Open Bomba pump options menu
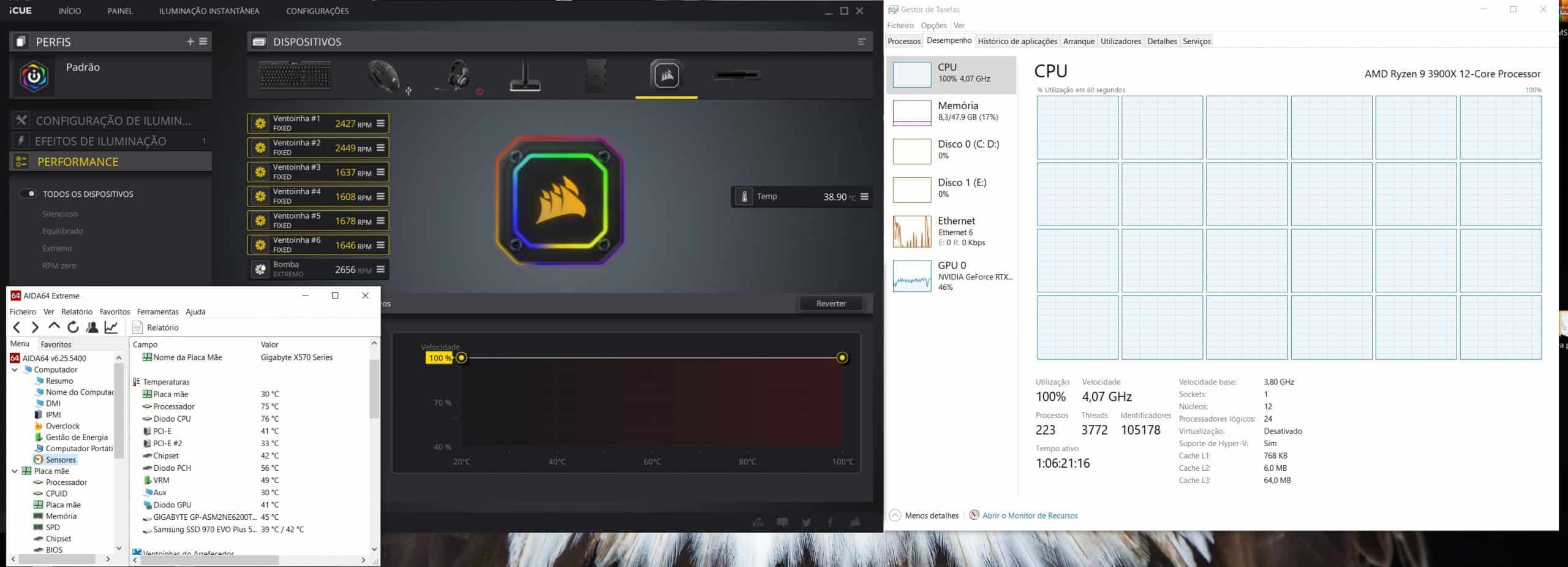Viewport: 1568px width, 567px height. [x=380, y=269]
